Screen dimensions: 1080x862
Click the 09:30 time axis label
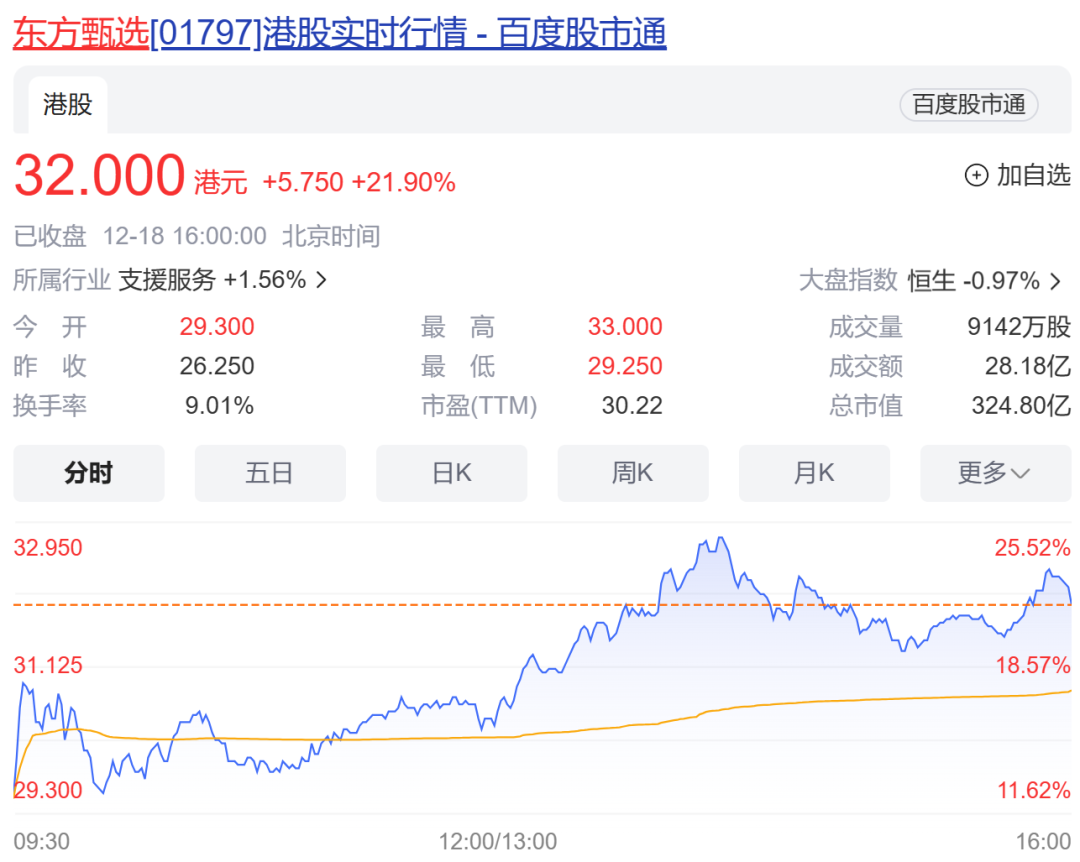point(42,842)
